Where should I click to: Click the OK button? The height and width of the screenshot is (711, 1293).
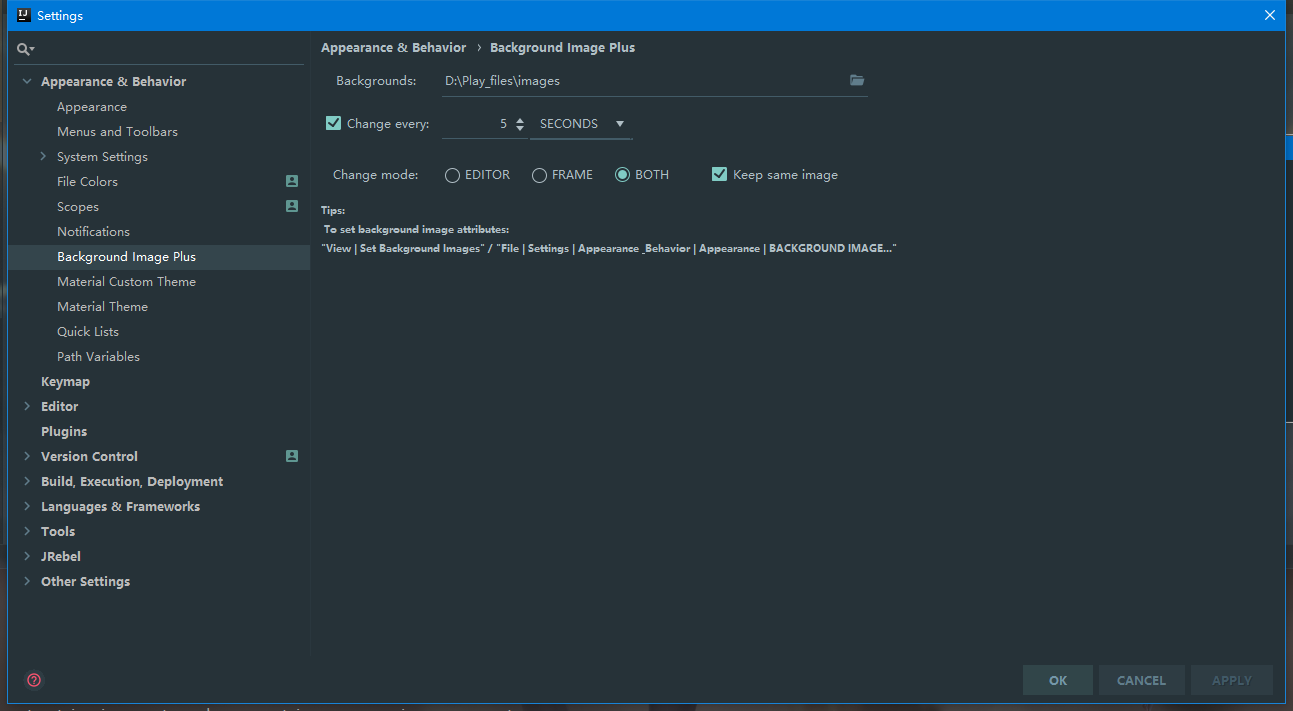tap(1058, 680)
